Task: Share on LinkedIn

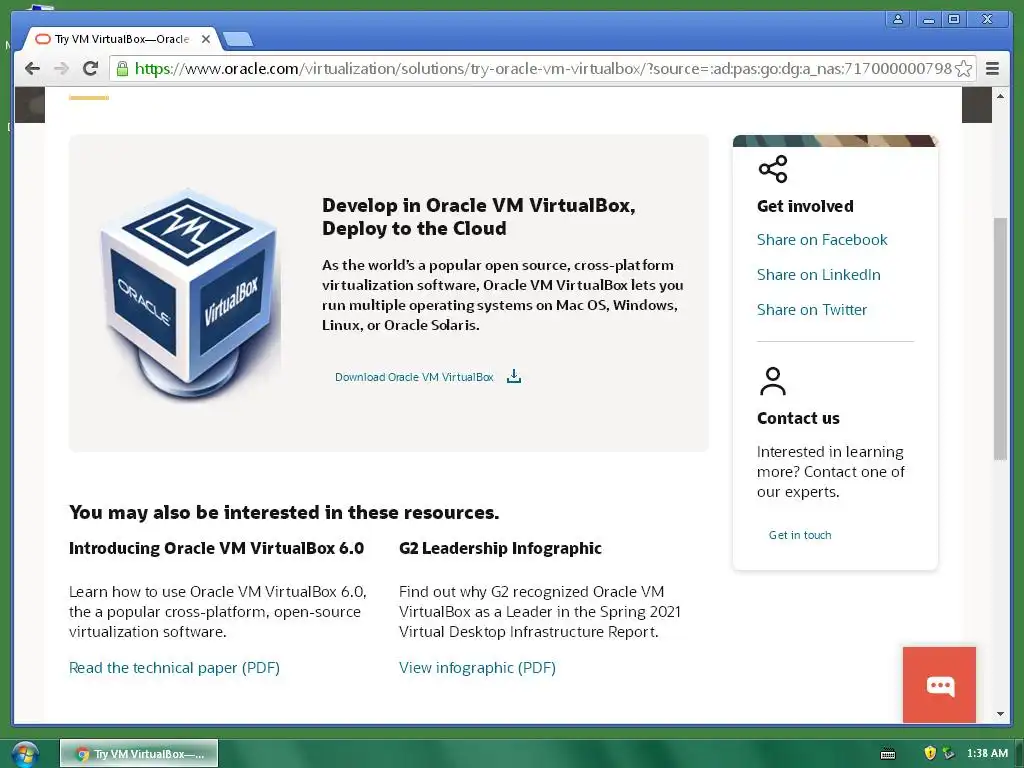Action: click(818, 275)
